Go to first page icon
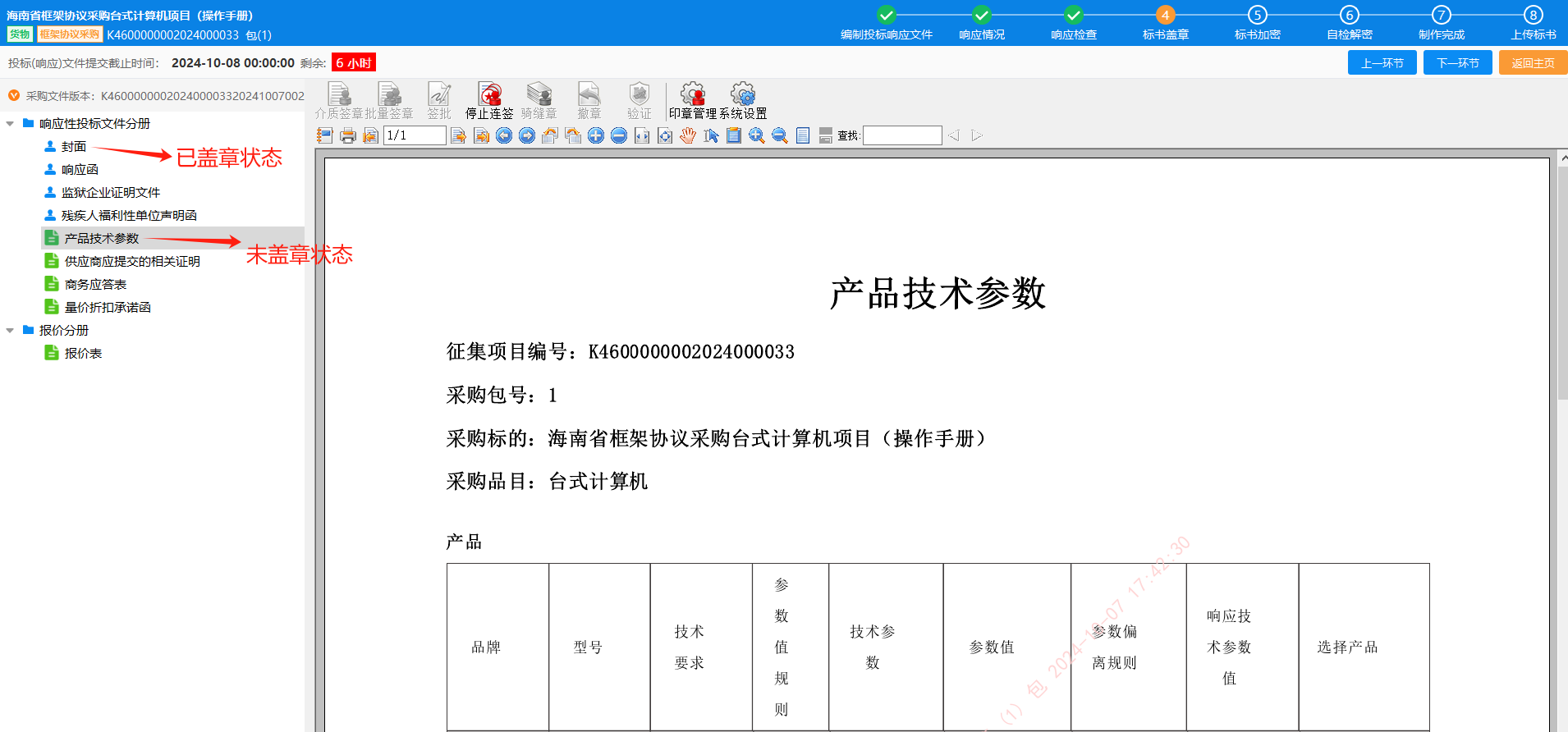 coord(371,135)
